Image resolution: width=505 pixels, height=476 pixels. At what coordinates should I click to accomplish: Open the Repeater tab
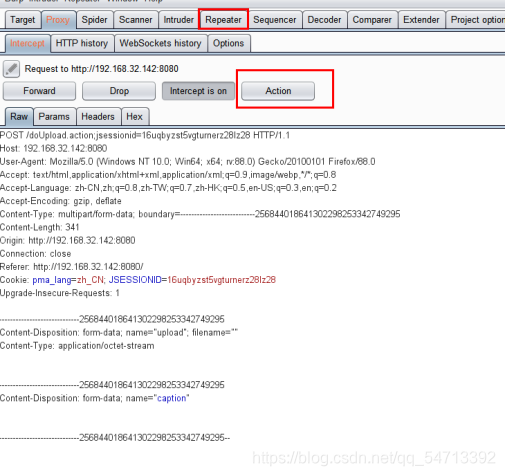pos(223,20)
